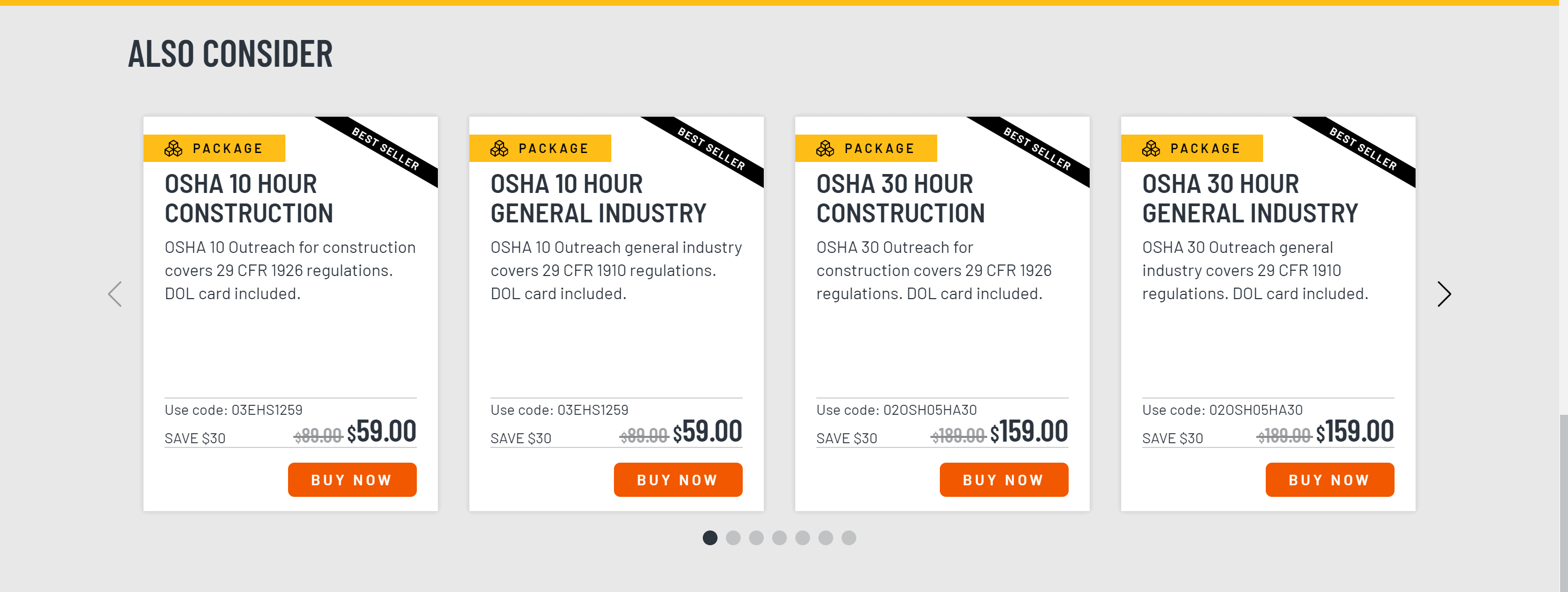This screenshot has width=1568, height=592.
Task: Click 'Use code: 02OSH05HA30' on OSHA 30 Hour Construction card
Action: coord(897,410)
